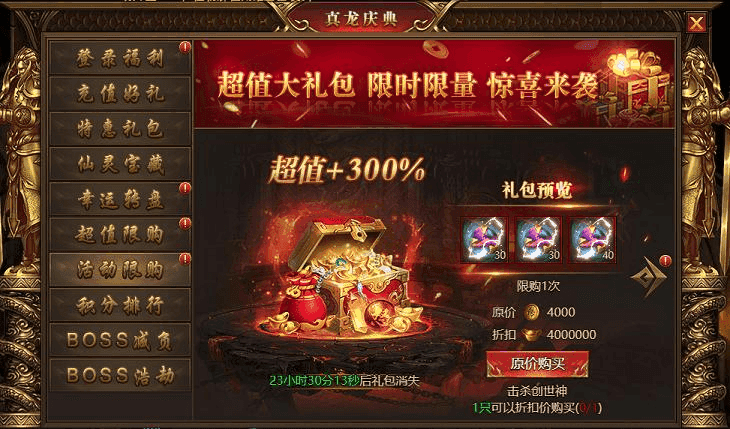Click the gold coin icon beside 原价
This screenshot has width=730, height=429.
click(x=531, y=312)
